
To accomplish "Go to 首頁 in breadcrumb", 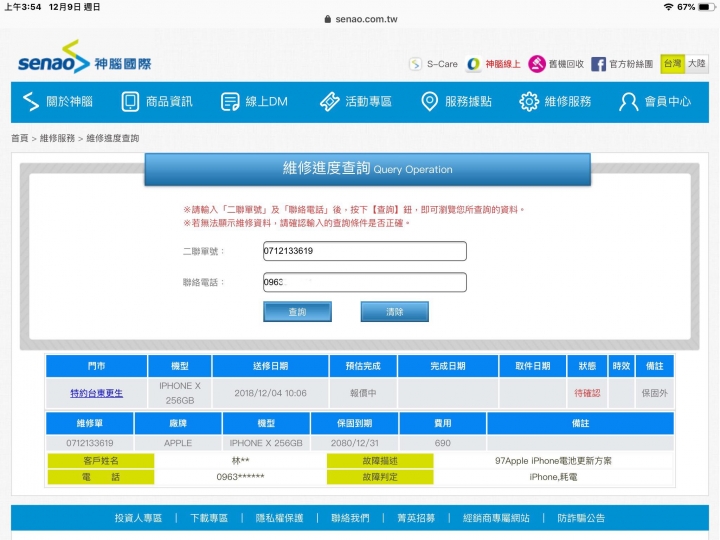I will coord(20,138).
